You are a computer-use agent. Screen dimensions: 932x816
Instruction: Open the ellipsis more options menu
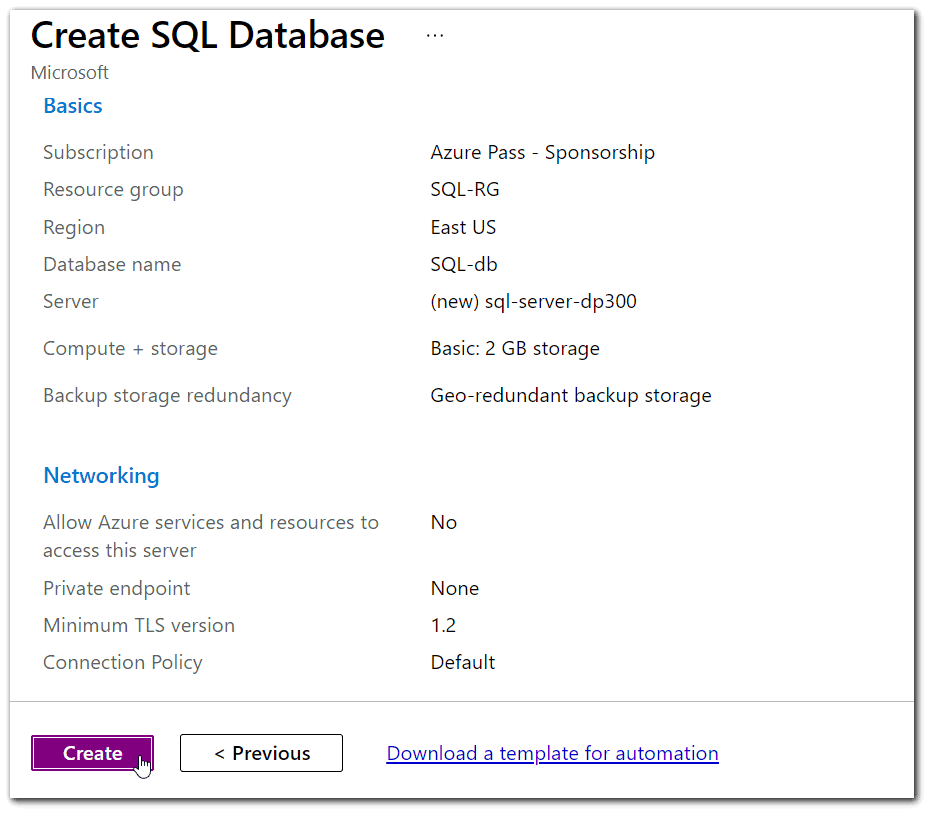(434, 35)
